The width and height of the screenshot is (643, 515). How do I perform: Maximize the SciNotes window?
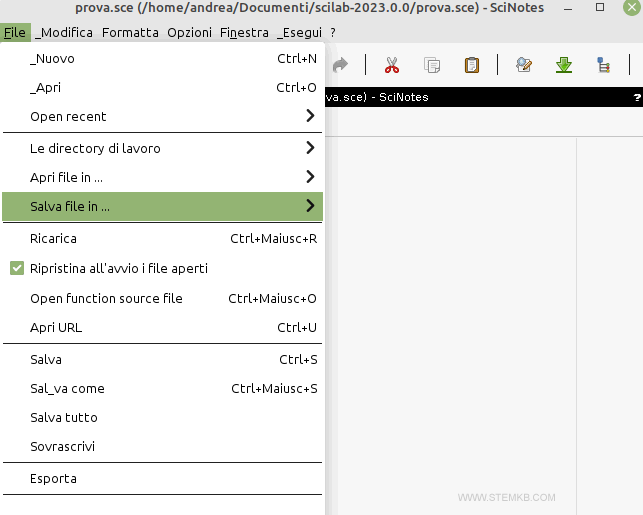pos(599,8)
